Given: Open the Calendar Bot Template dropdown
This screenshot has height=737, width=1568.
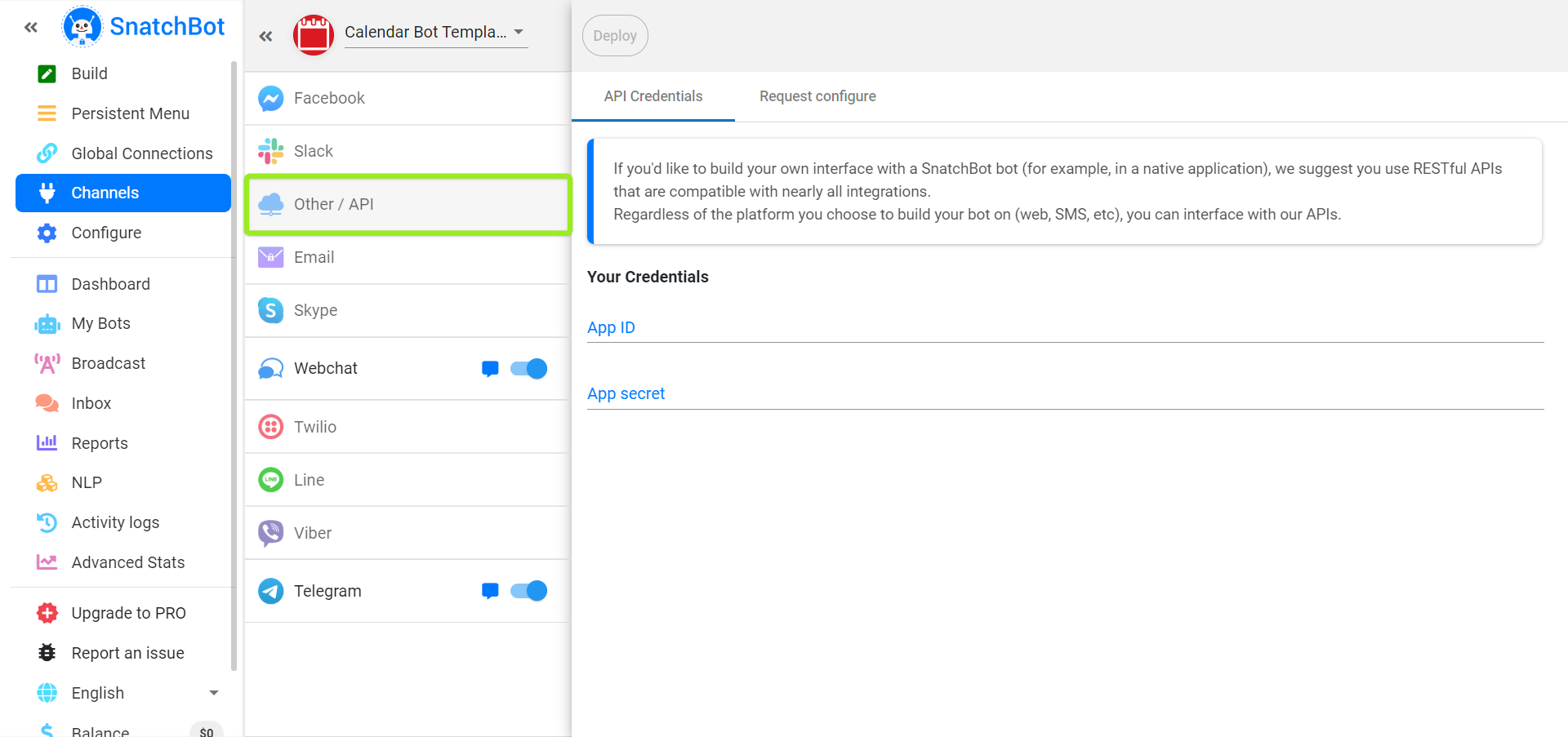Looking at the screenshot, I should (x=435, y=33).
